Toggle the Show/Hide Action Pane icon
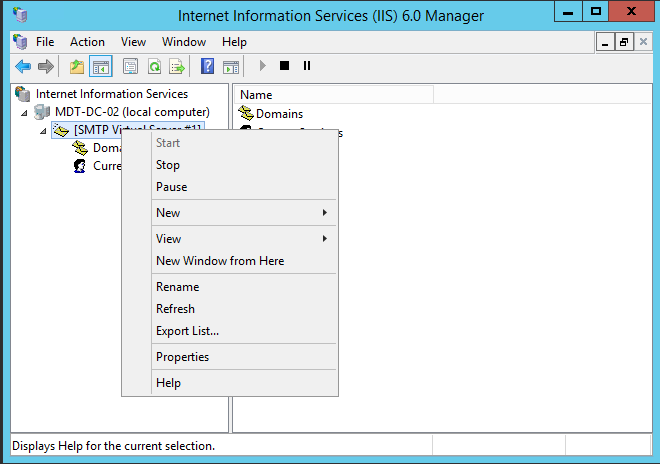This screenshot has width=660, height=464. (231, 66)
